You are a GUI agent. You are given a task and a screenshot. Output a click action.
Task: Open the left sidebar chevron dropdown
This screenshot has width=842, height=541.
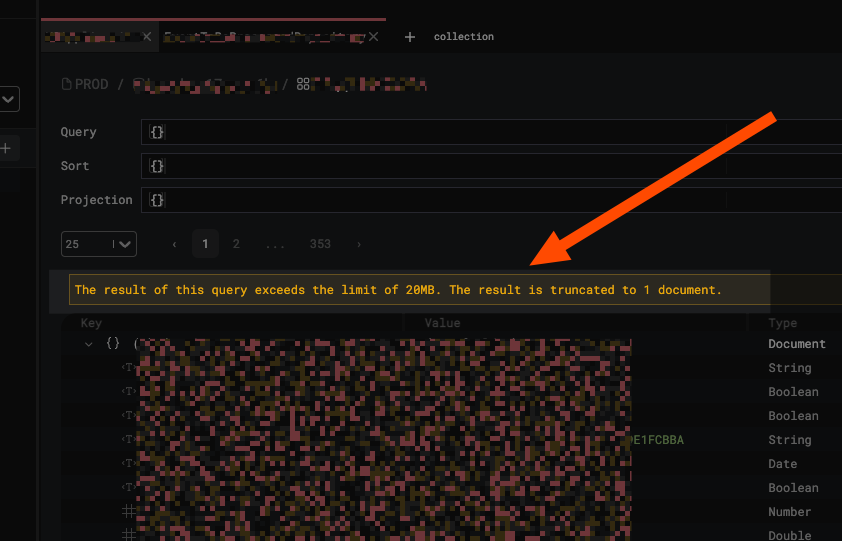[x=9, y=99]
